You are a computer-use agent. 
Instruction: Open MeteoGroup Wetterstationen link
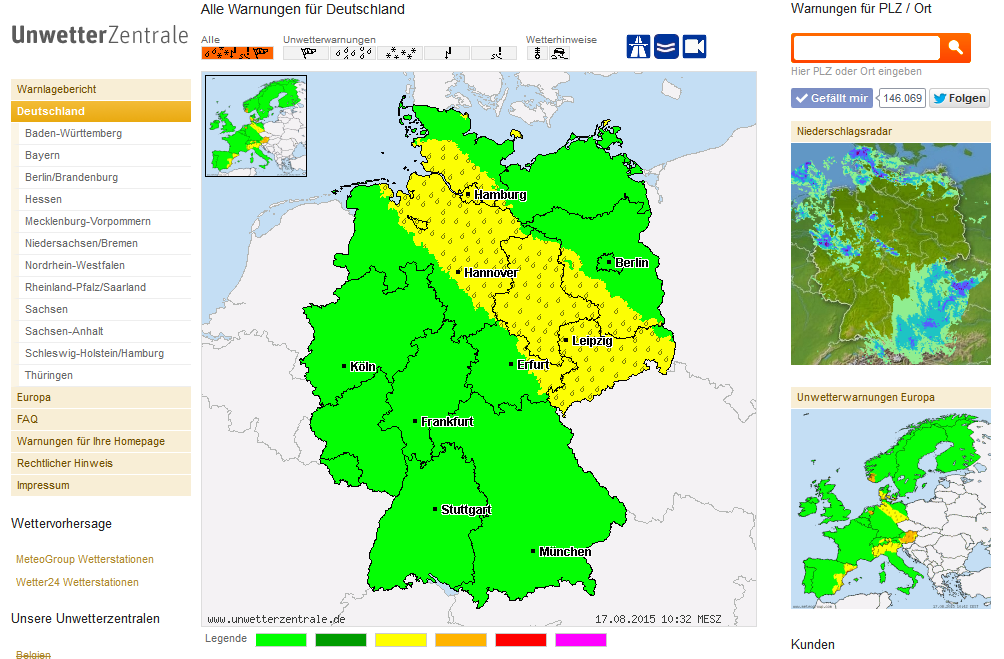coord(85,559)
